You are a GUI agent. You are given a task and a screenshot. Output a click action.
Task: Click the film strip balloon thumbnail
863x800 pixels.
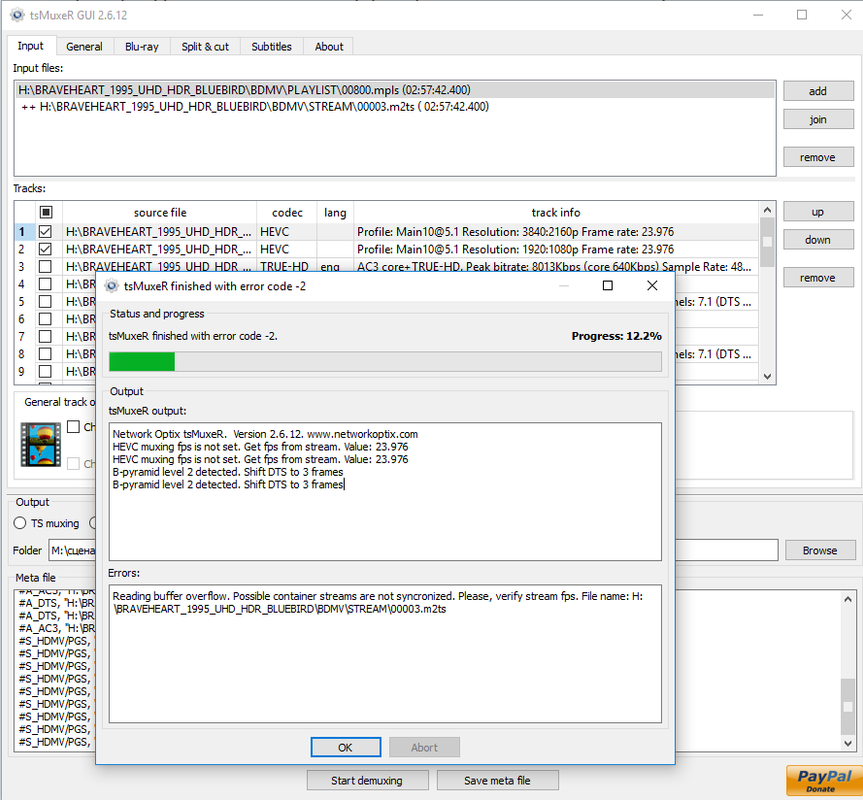click(x=41, y=445)
